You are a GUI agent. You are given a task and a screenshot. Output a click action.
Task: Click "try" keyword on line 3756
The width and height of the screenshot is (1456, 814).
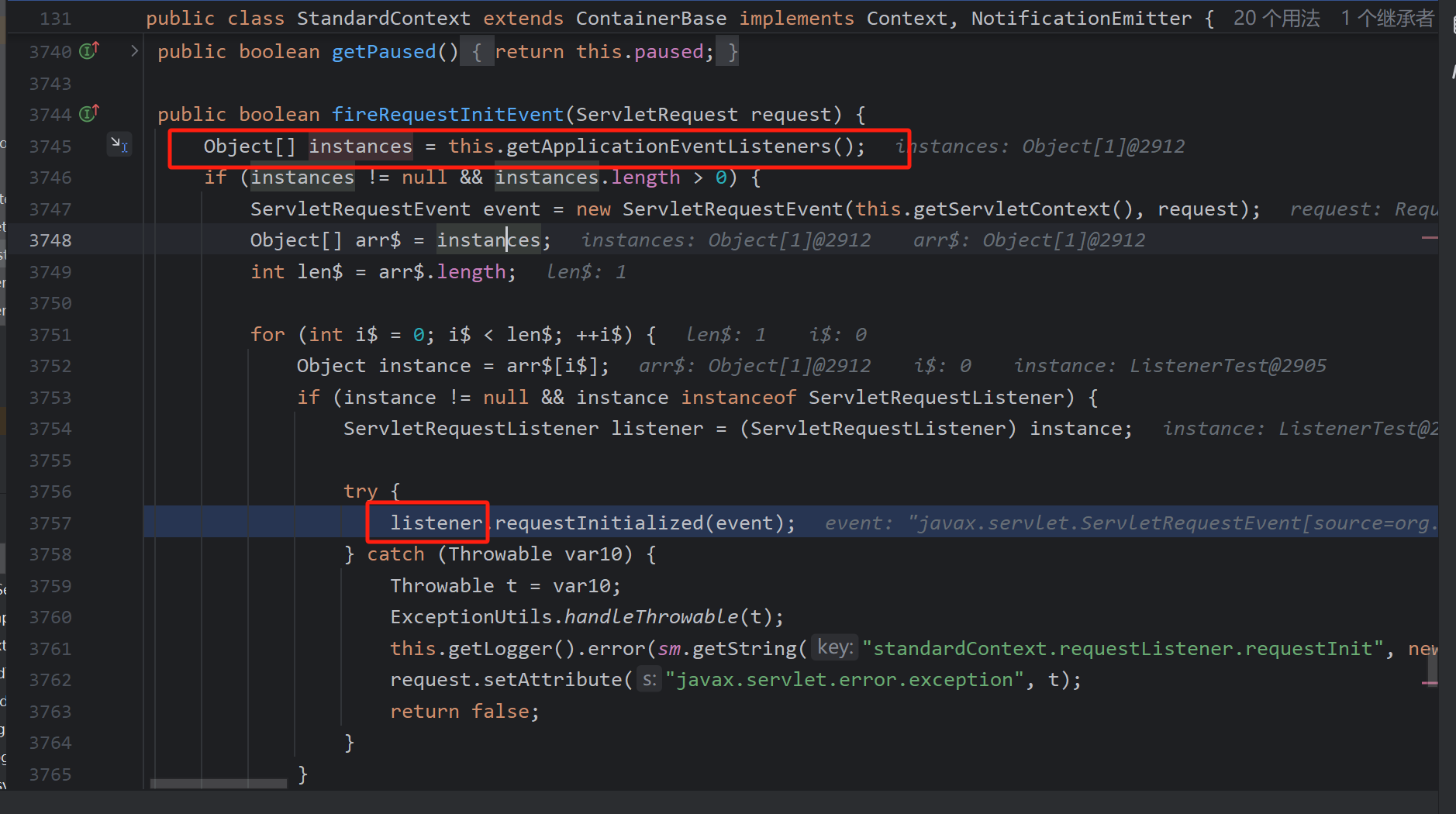tap(361, 492)
